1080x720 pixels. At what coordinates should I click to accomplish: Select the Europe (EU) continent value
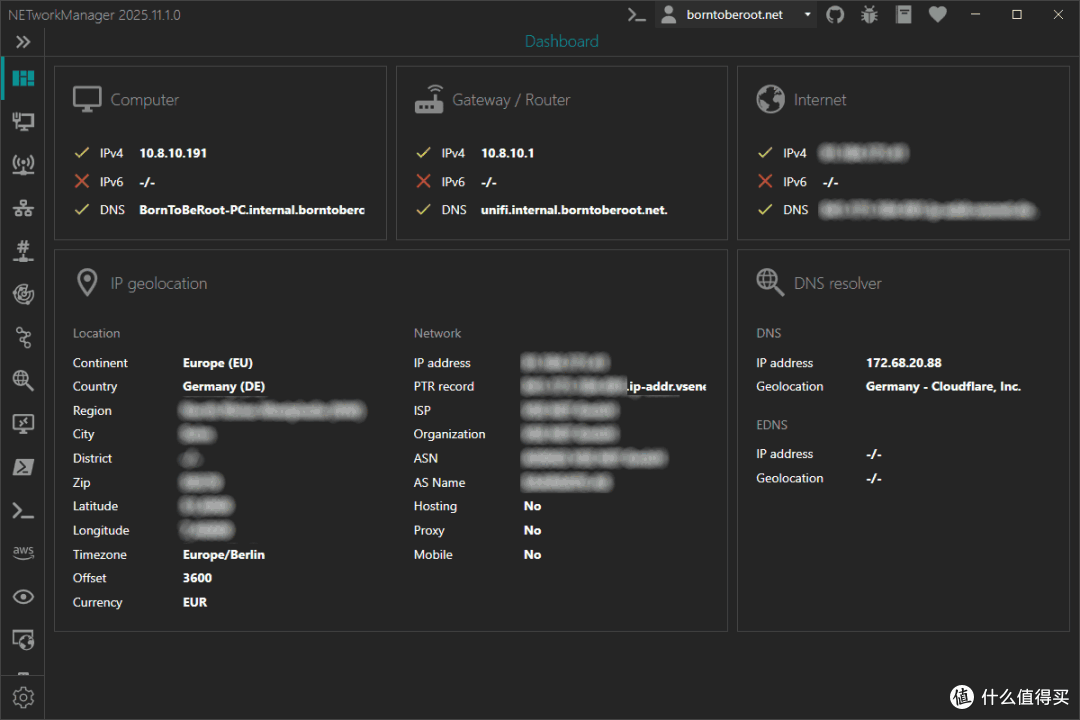point(218,362)
